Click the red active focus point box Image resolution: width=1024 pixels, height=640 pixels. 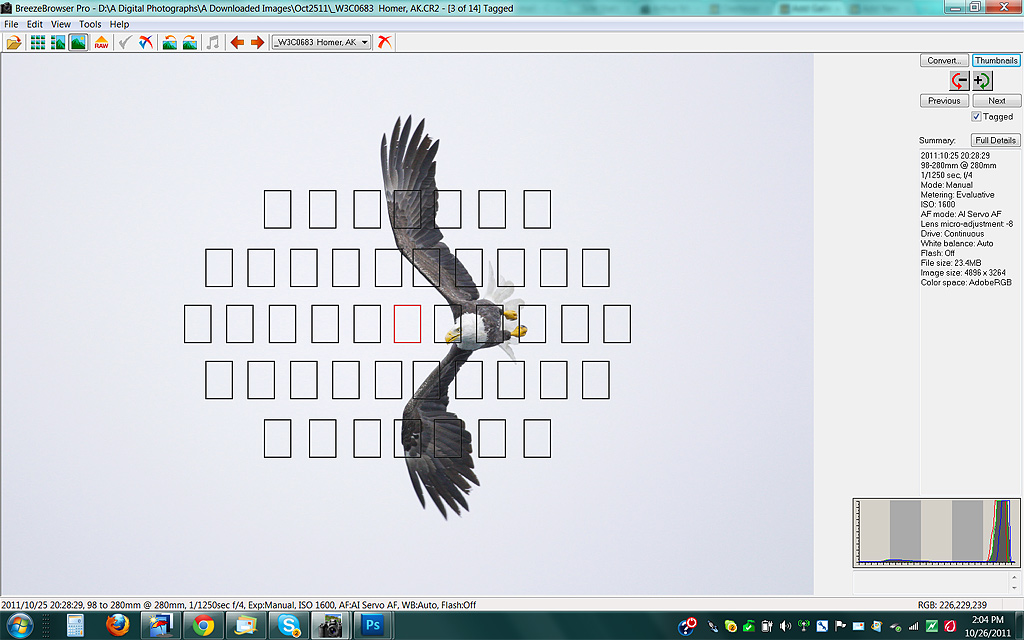[408, 323]
